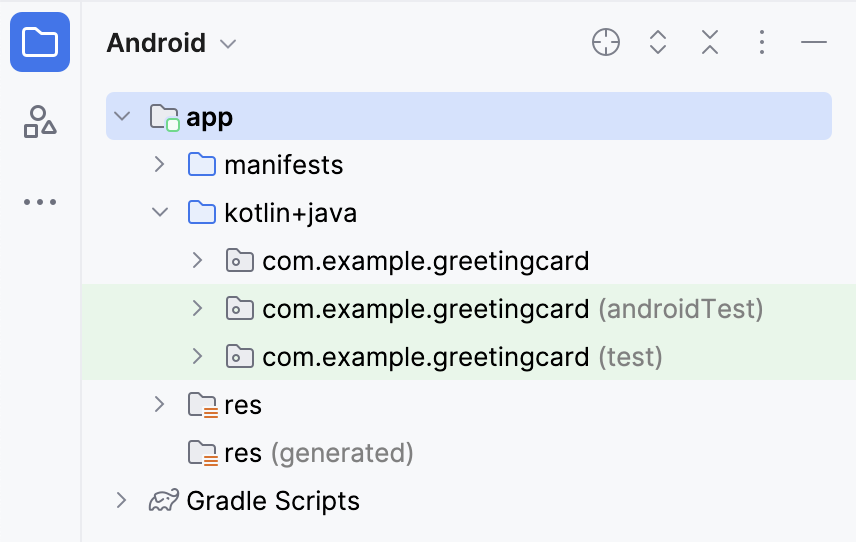Screen dimensions: 856x542
Task: Select the manifests folder label
Action: pos(283,165)
